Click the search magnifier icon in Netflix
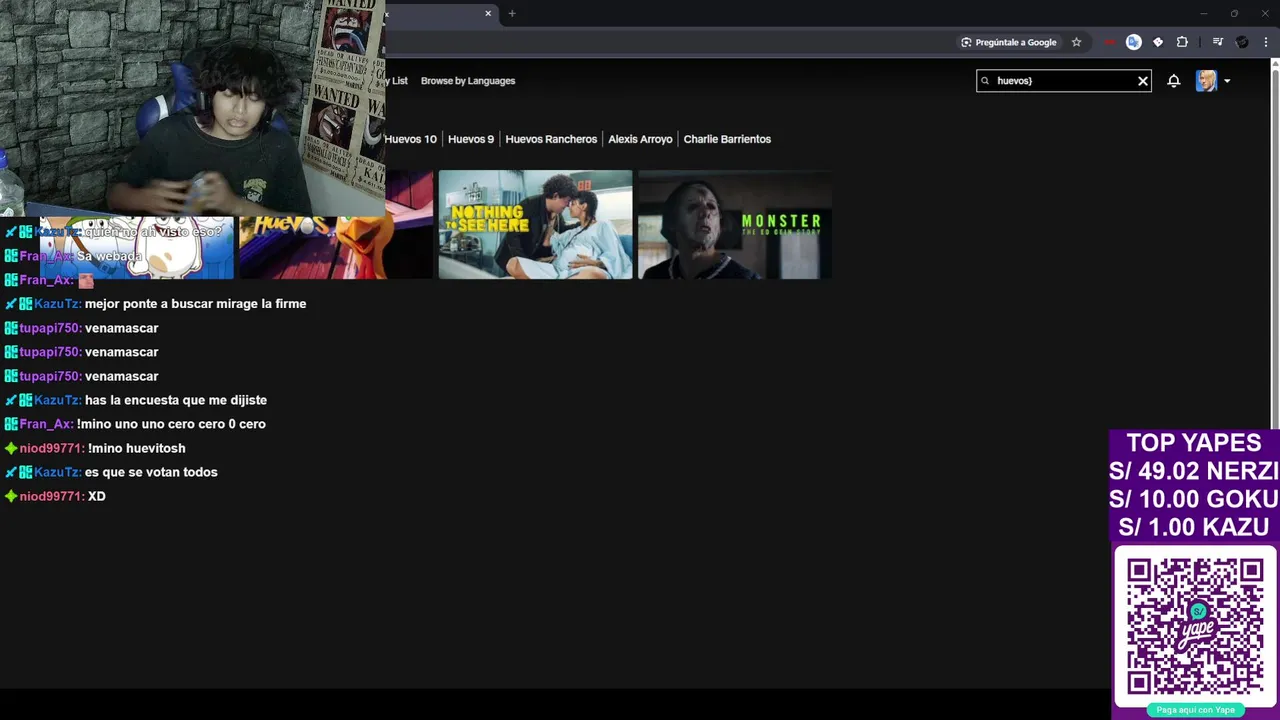The height and width of the screenshot is (720, 1280). [985, 81]
